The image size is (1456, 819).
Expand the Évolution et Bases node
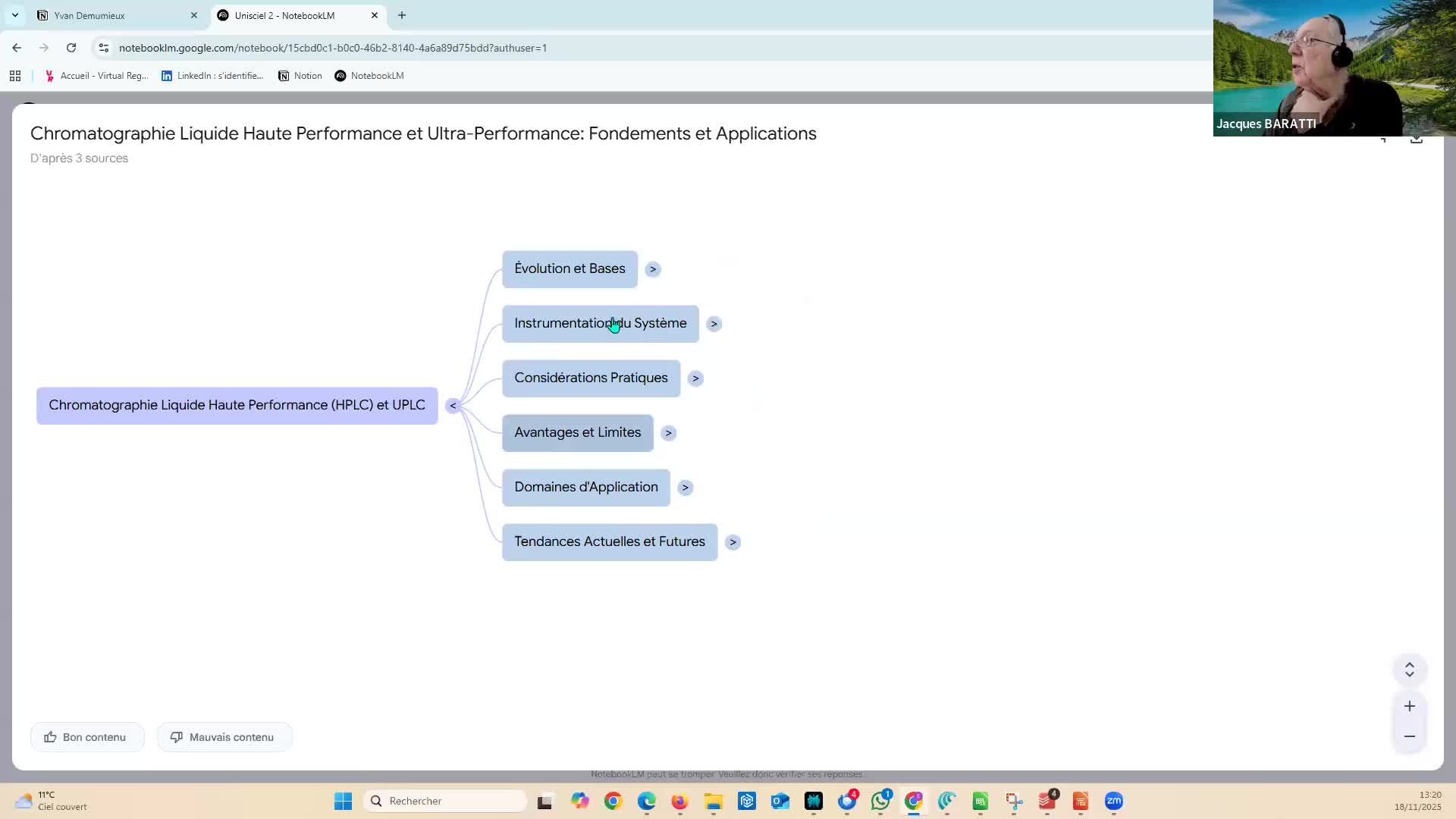click(653, 269)
